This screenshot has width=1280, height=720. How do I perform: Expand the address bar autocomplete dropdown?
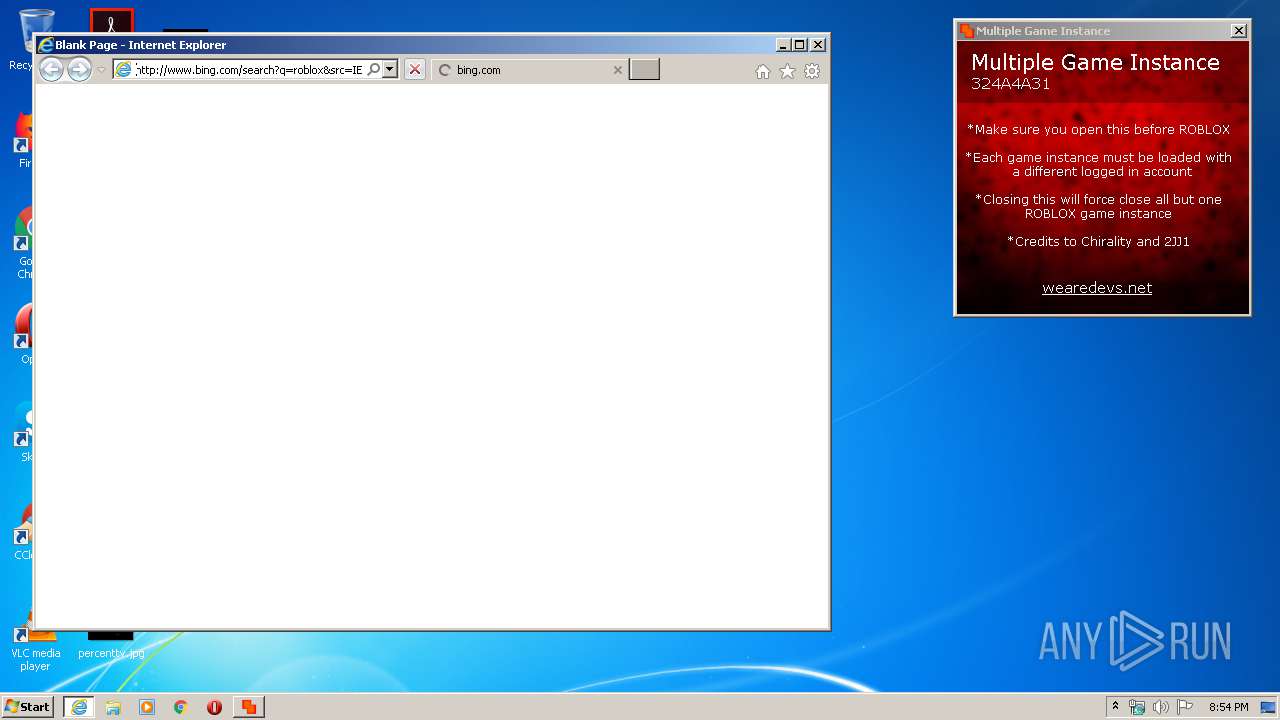coord(390,69)
